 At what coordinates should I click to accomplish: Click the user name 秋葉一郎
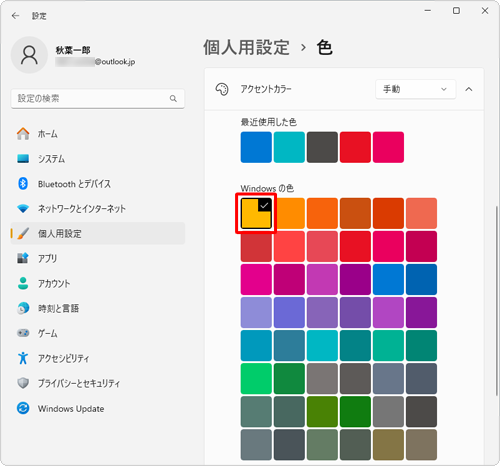point(73,50)
